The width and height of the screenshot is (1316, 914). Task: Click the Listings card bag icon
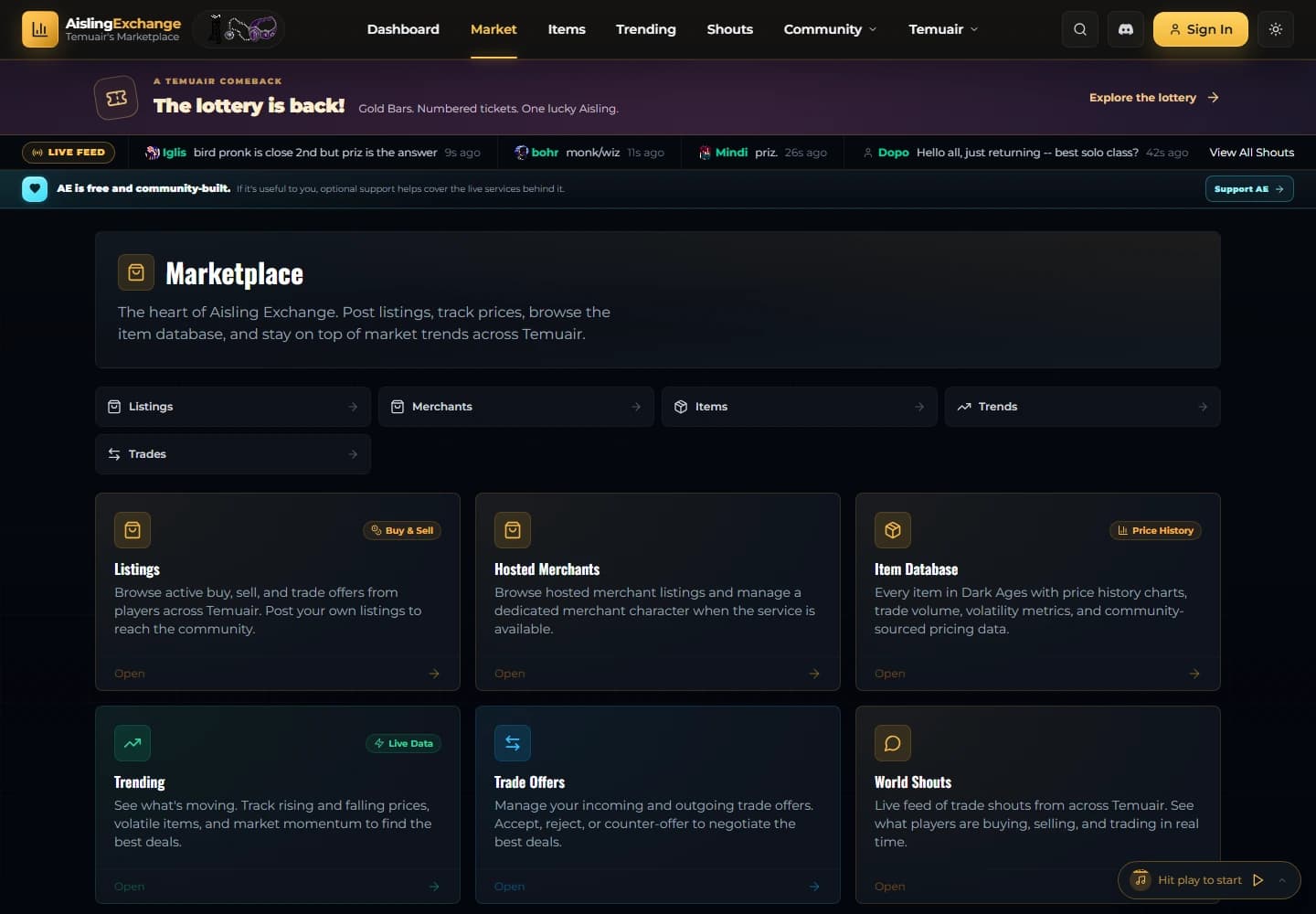click(x=133, y=530)
